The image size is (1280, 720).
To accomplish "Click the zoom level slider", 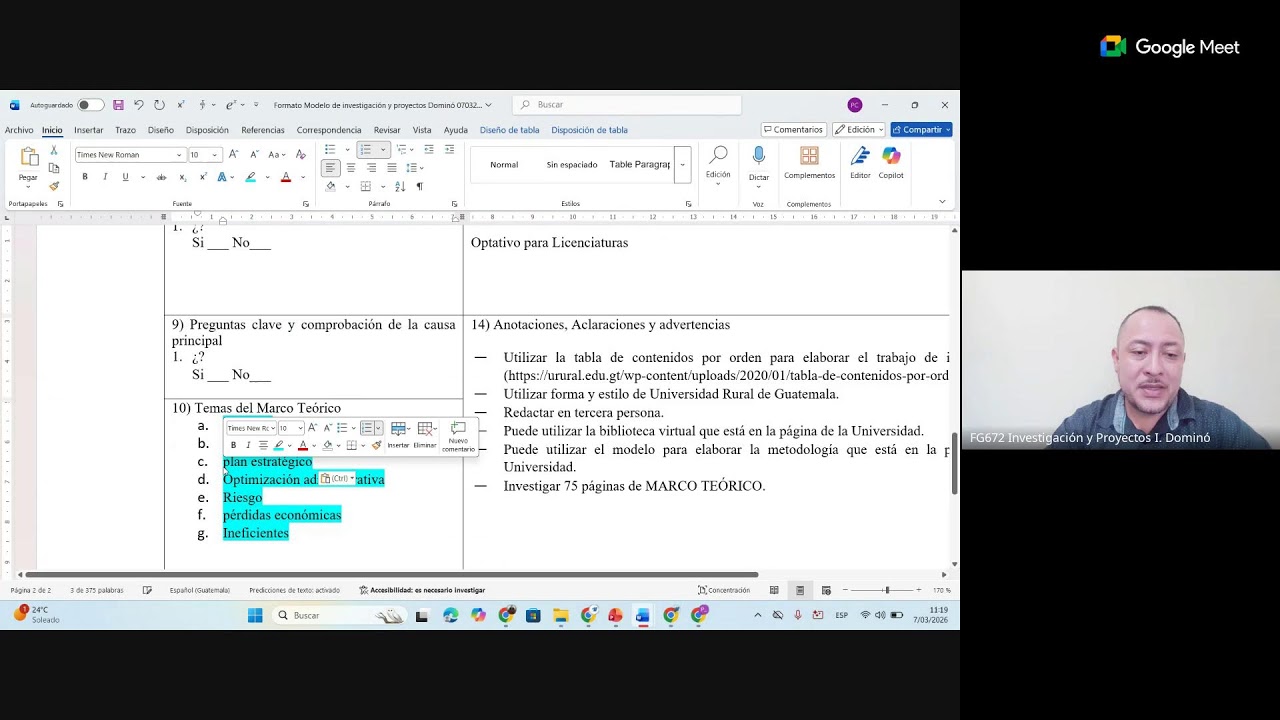I will point(887,590).
